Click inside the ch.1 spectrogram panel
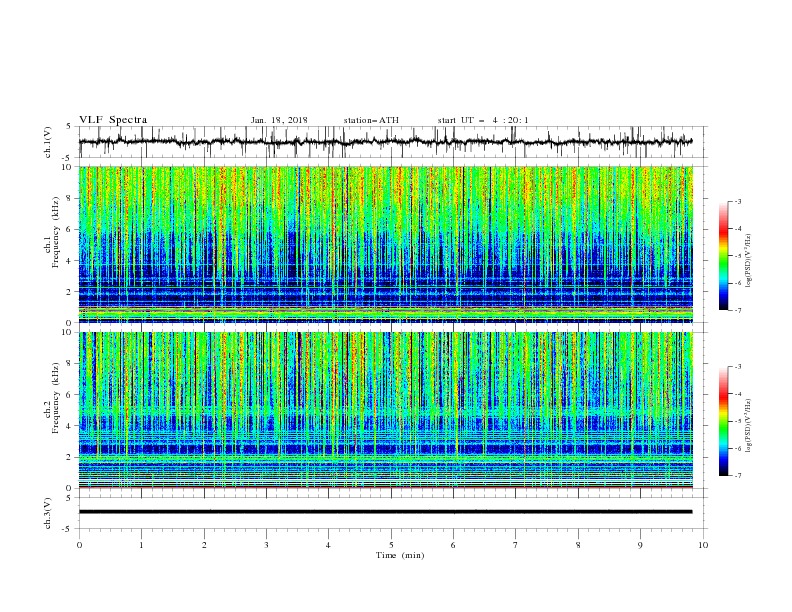 point(386,244)
